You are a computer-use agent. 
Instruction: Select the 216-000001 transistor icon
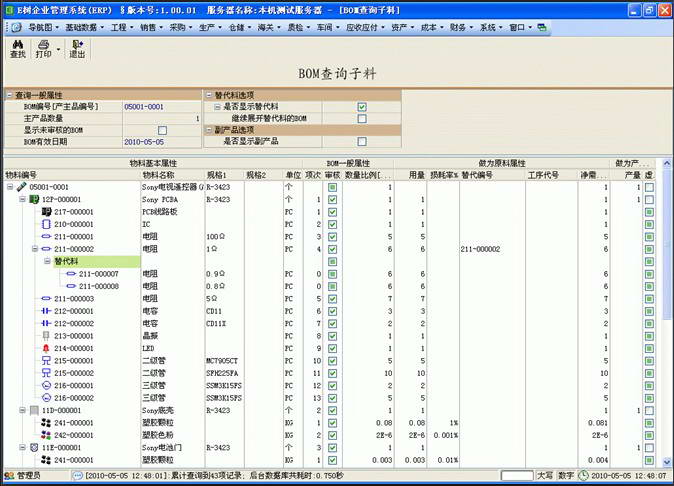tap(46, 385)
